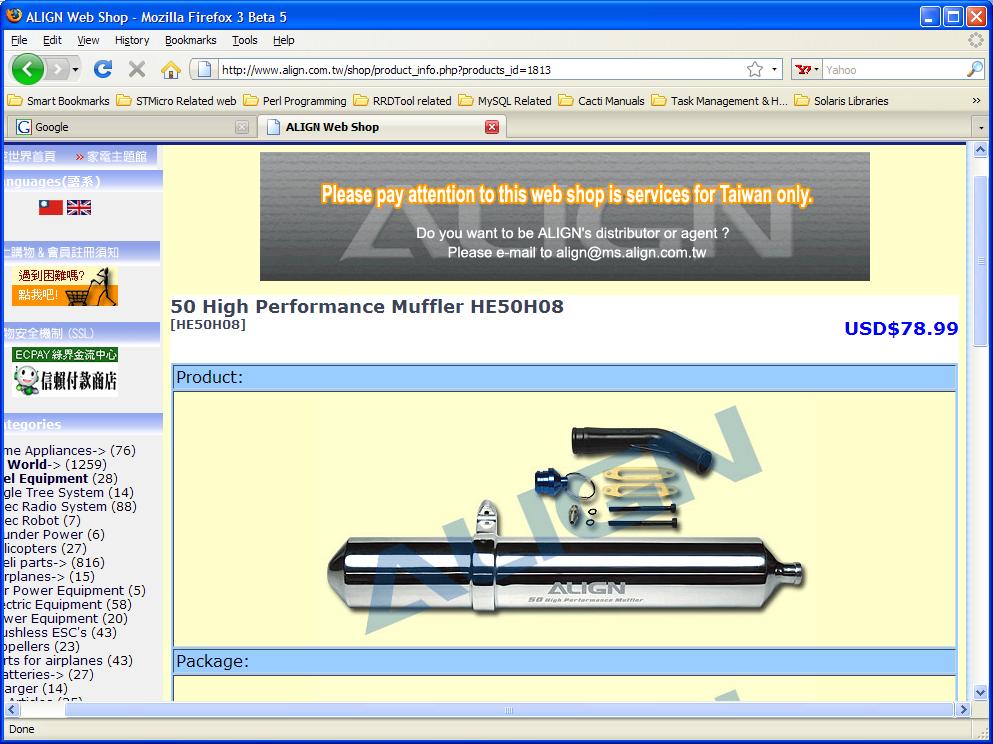The image size is (993, 744).
Task: Click the USD$78.99 price text
Action: point(901,329)
